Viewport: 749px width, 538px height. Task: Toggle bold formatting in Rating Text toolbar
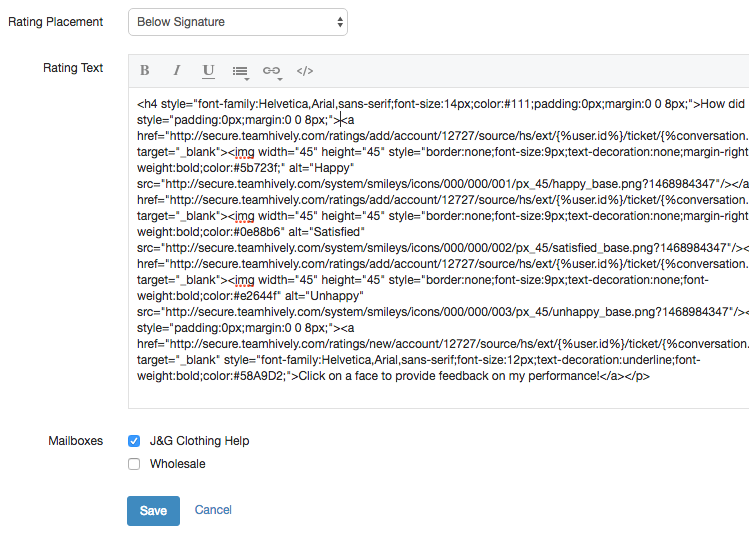(145, 71)
